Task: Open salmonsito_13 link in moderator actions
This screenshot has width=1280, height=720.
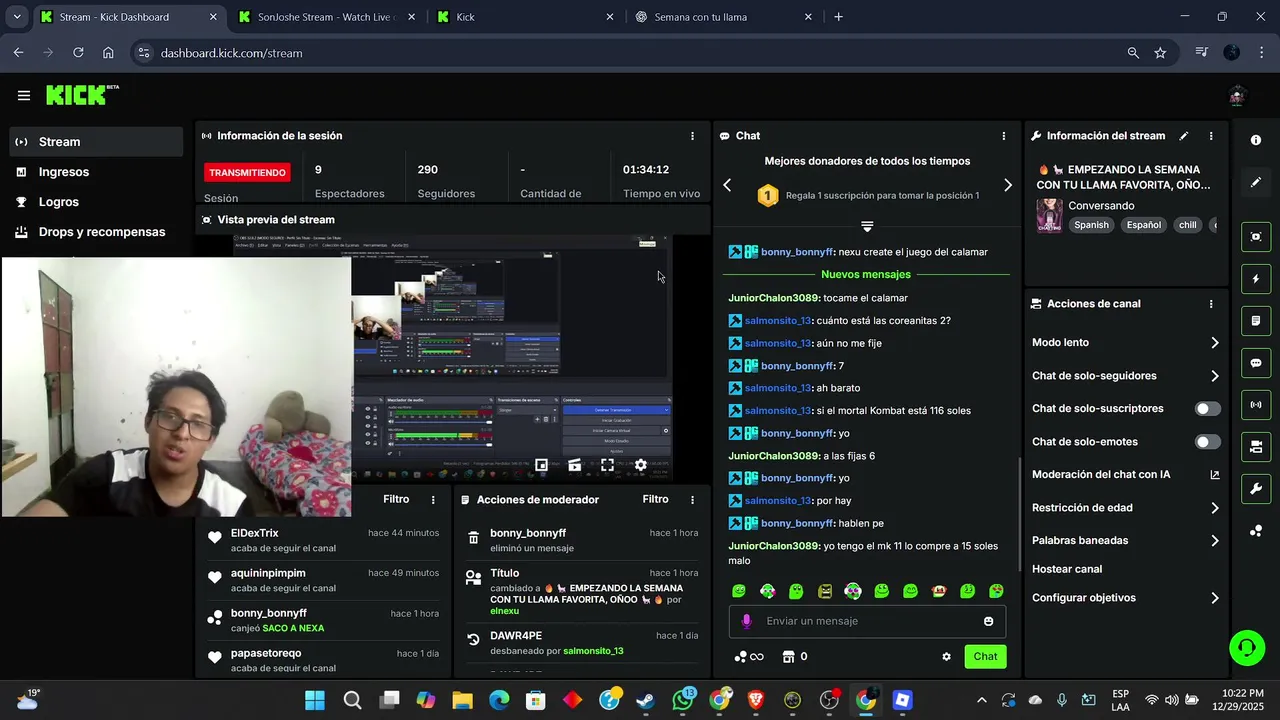Action: (593, 651)
